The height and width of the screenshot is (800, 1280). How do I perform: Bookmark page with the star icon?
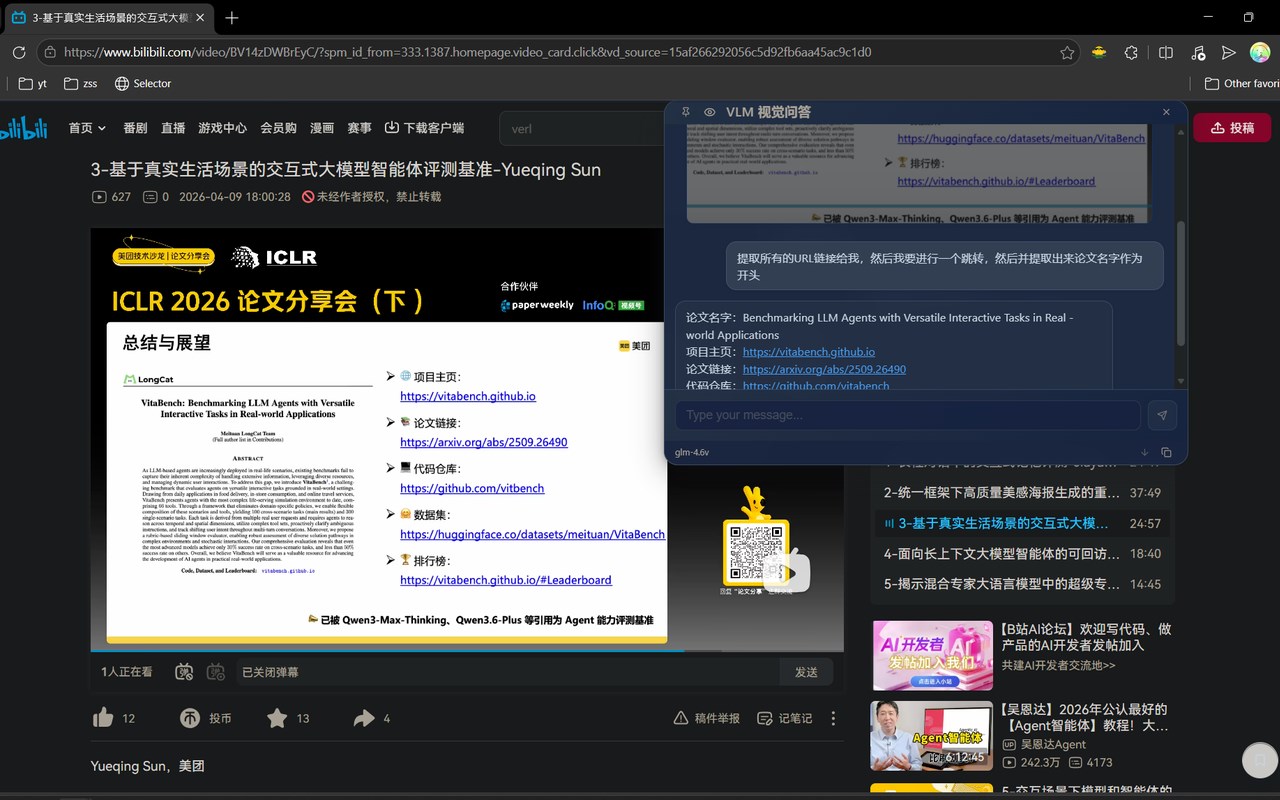click(x=1067, y=52)
